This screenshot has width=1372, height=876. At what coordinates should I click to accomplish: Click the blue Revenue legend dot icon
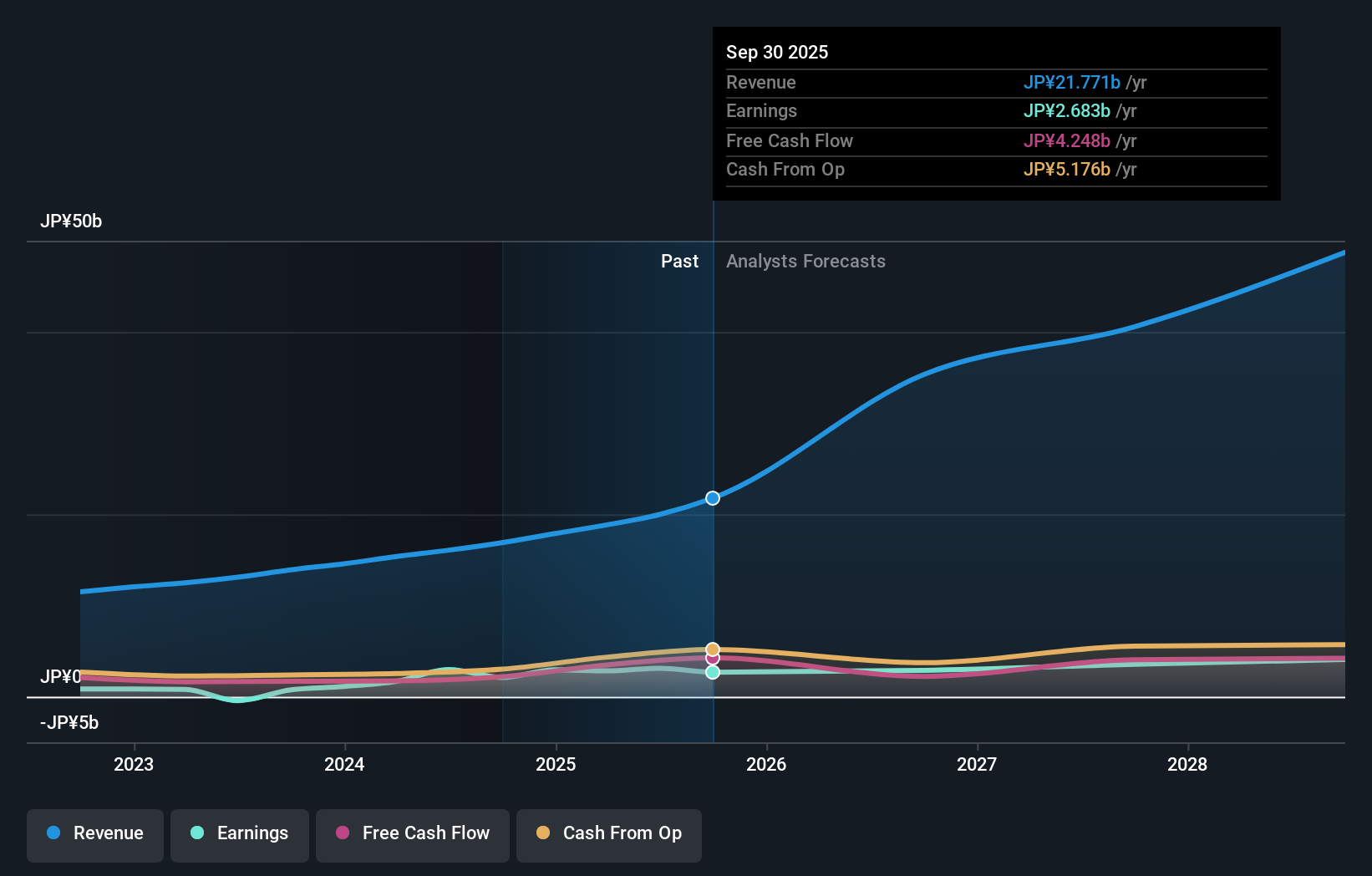tap(52, 833)
